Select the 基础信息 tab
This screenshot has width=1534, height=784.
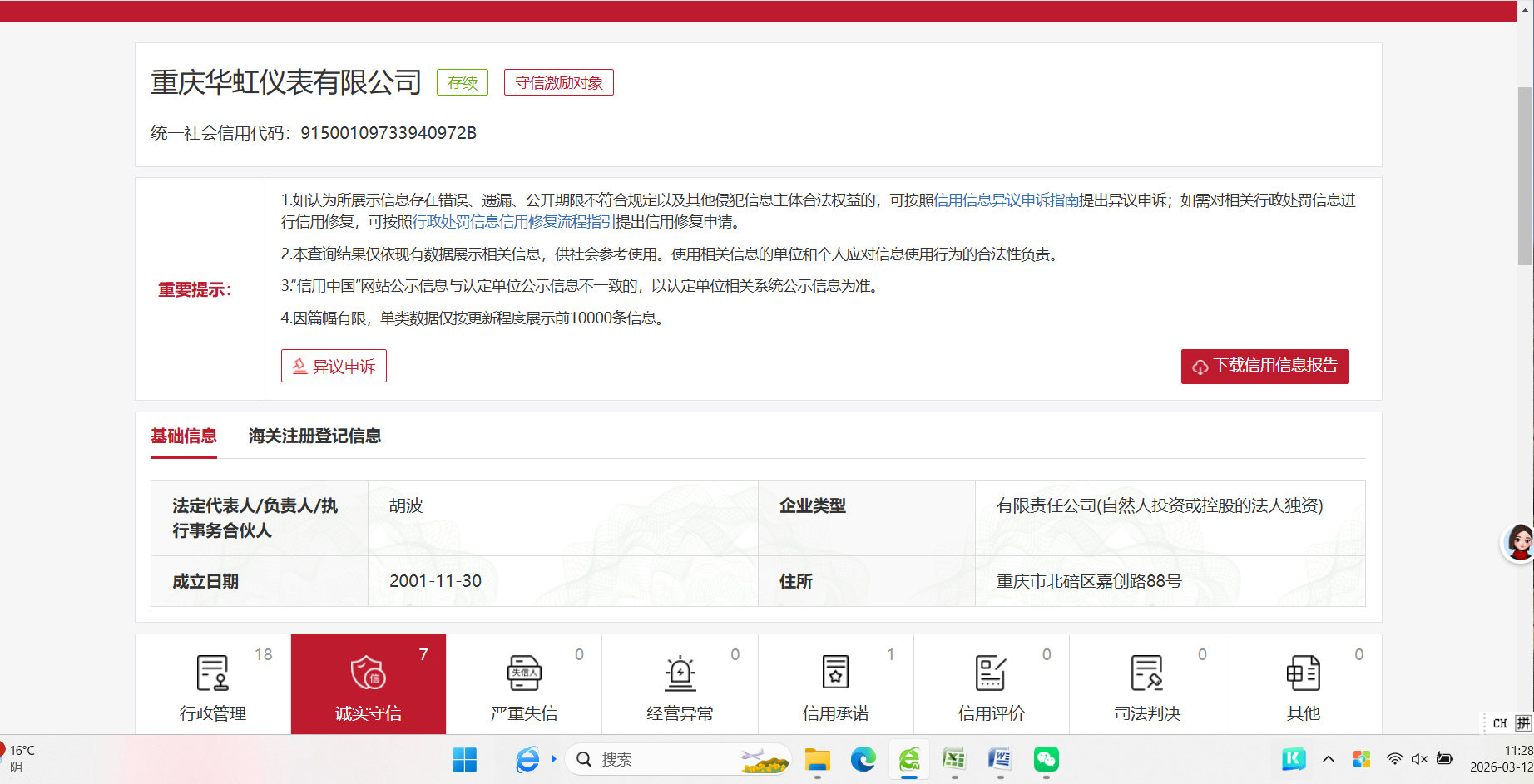pyautogui.click(x=184, y=436)
